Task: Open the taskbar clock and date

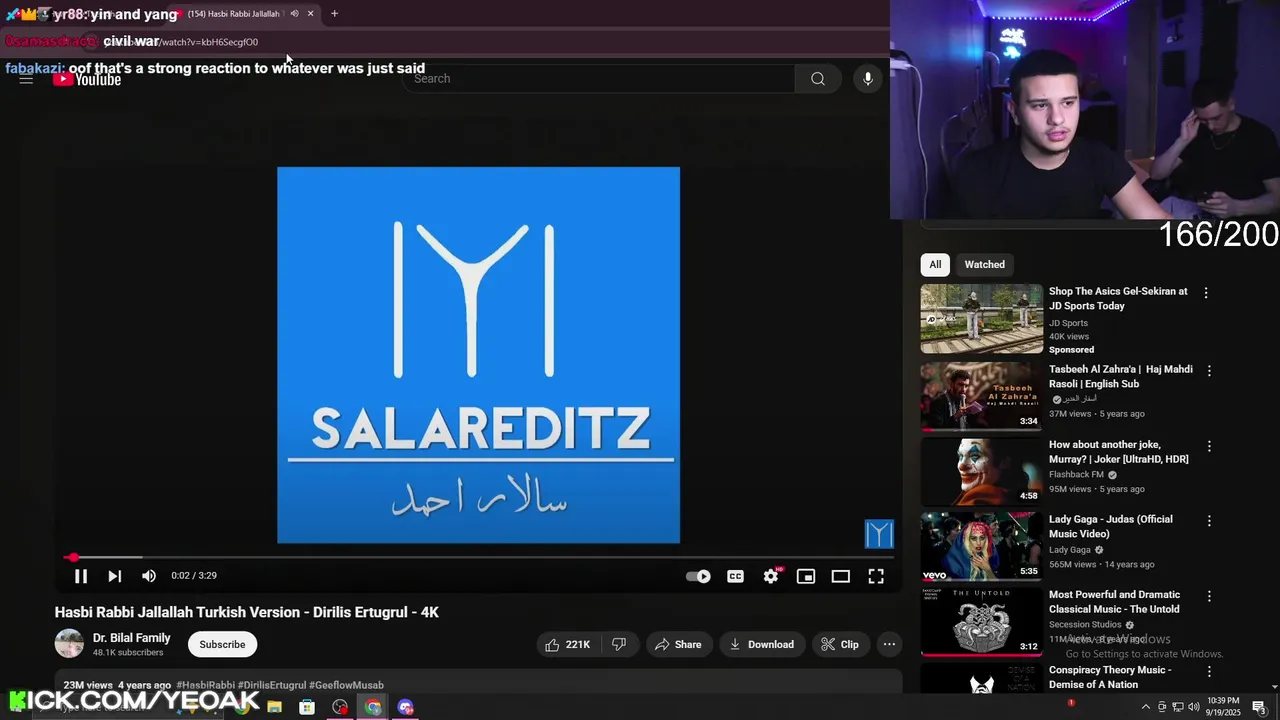Action: (1224, 707)
